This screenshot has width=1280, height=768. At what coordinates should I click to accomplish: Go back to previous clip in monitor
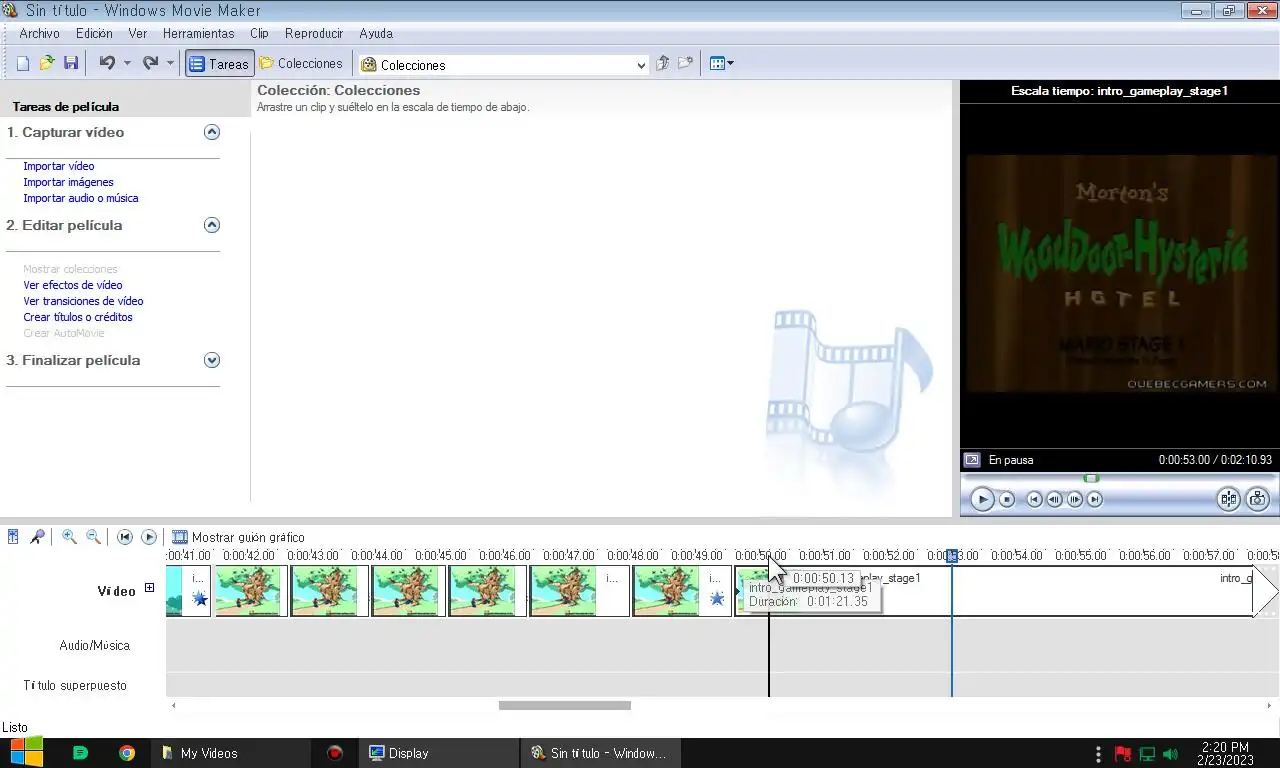pos(1035,499)
